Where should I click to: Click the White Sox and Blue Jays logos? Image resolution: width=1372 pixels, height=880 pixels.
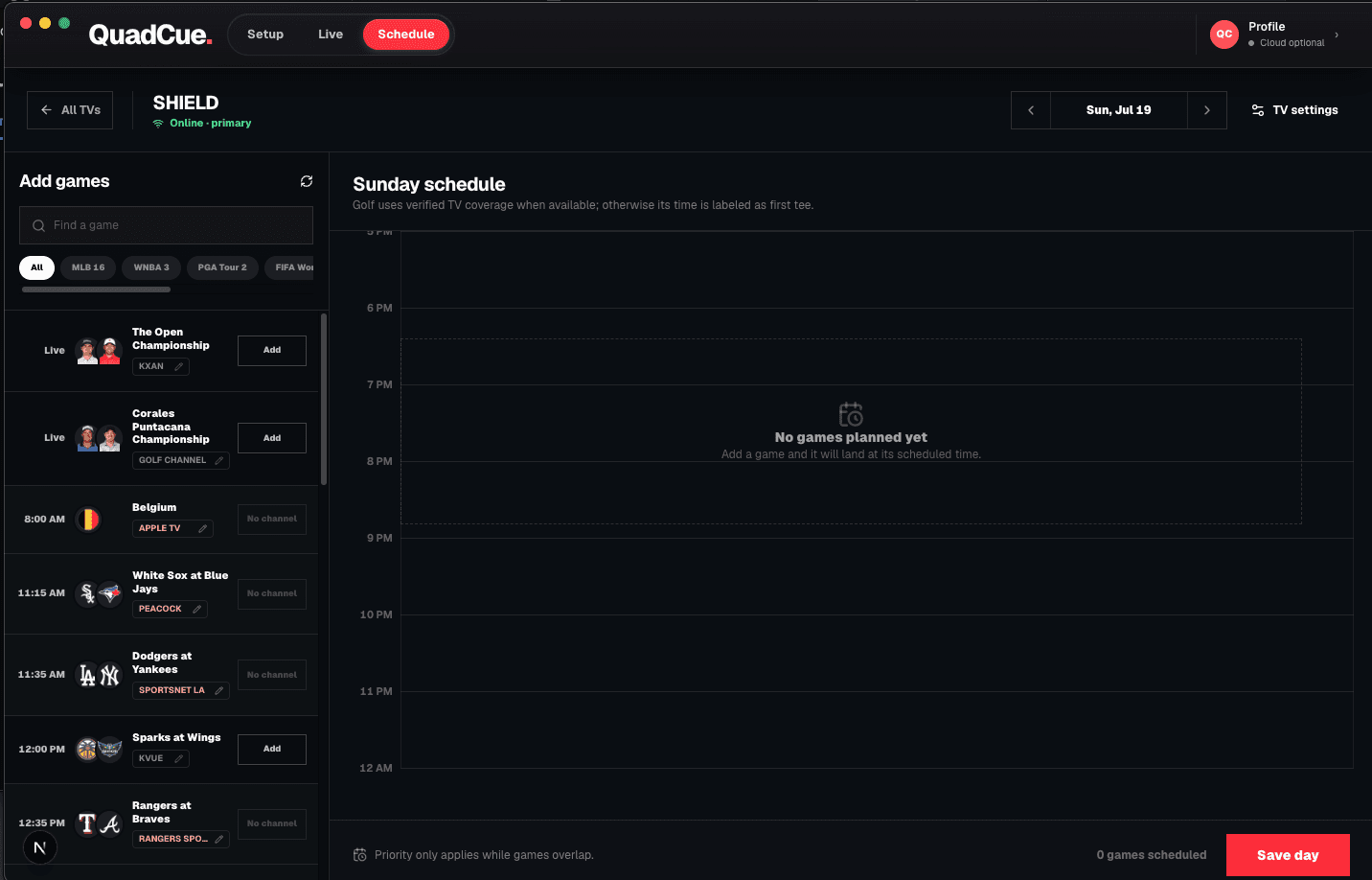(x=99, y=593)
